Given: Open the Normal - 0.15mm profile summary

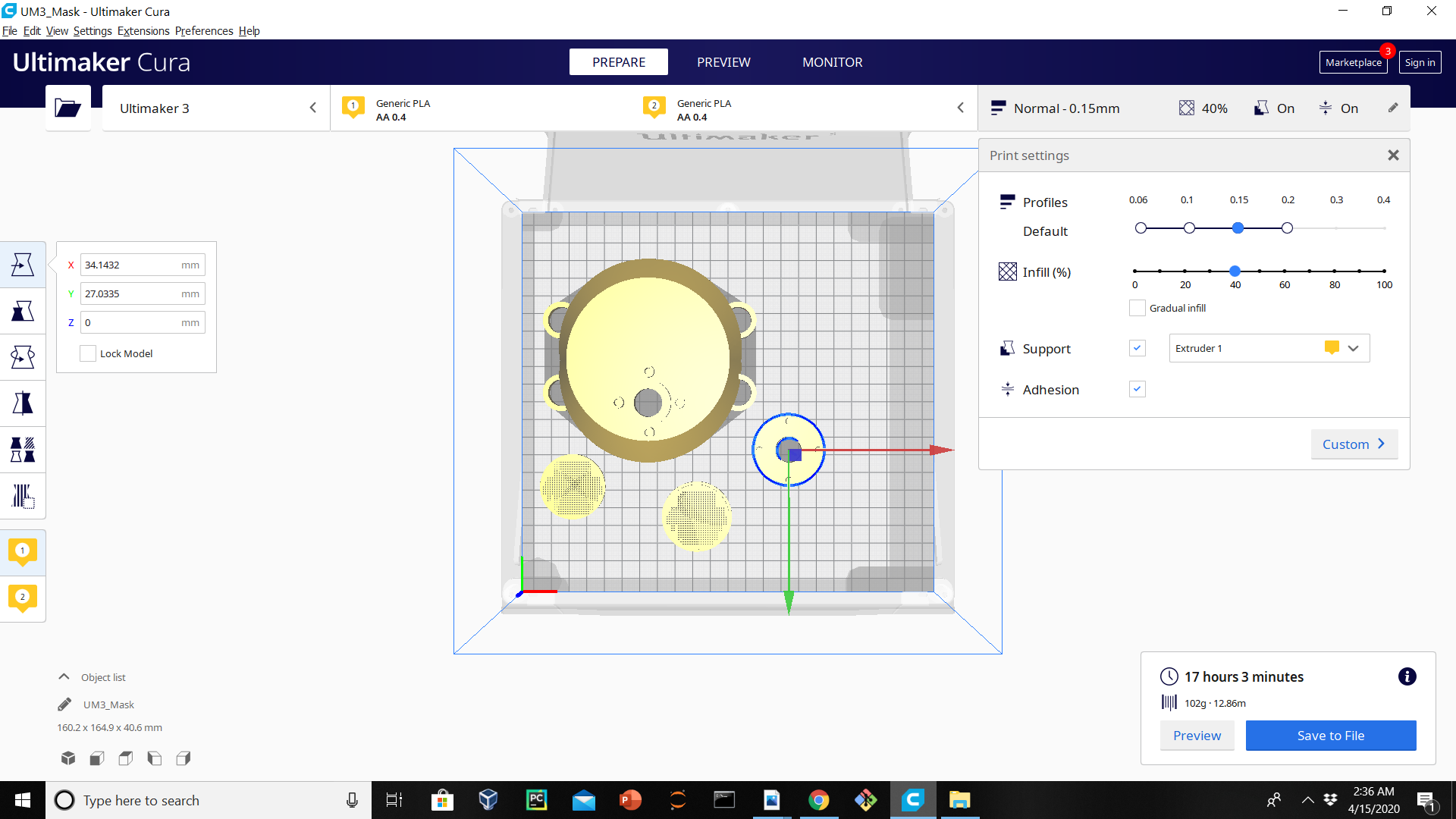Looking at the screenshot, I should click(x=1067, y=108).
